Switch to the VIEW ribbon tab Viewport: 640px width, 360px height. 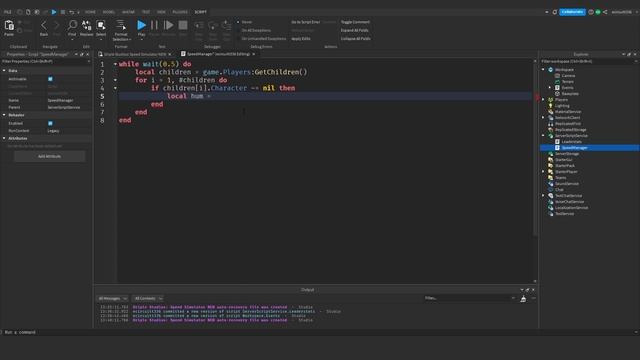[x=161, y=12]
